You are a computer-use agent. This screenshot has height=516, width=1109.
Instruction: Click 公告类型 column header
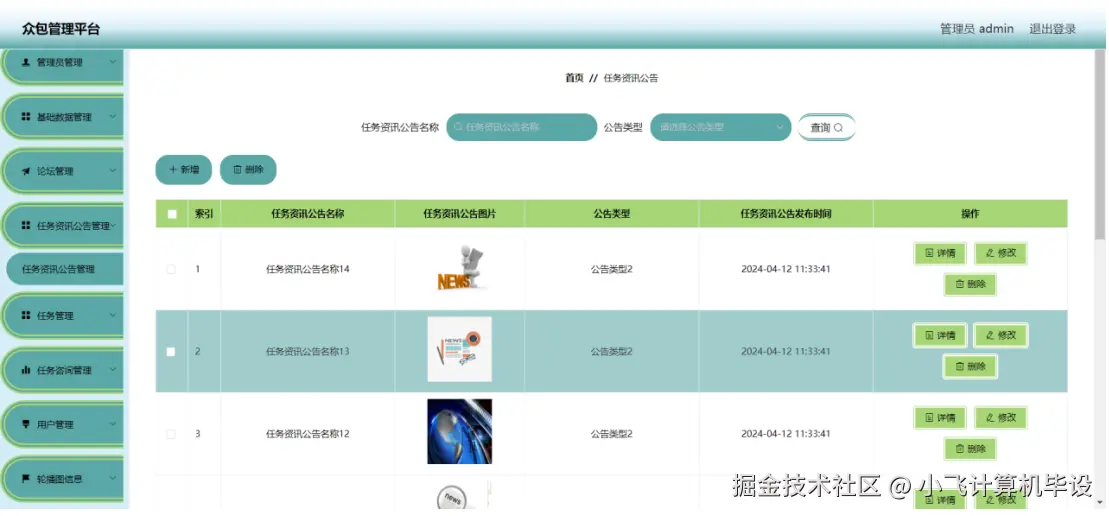pyautogui.click(x=612, y=213)
